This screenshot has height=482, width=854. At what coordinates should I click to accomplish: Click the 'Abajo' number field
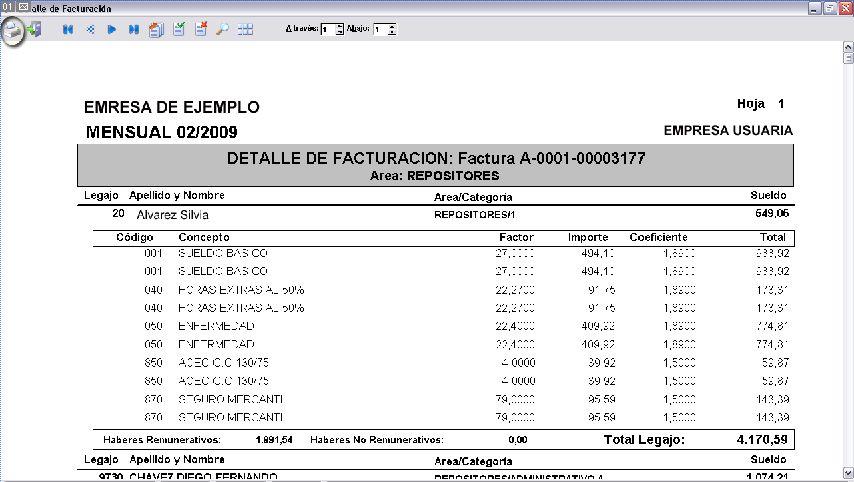click(379, 30)
